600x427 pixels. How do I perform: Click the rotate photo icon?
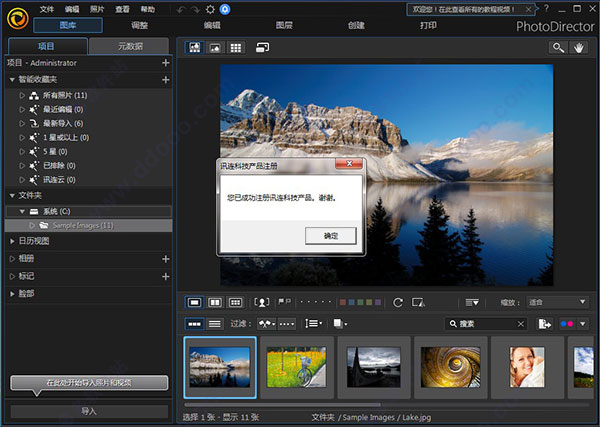pyautogui.click(x=398, y=302)
